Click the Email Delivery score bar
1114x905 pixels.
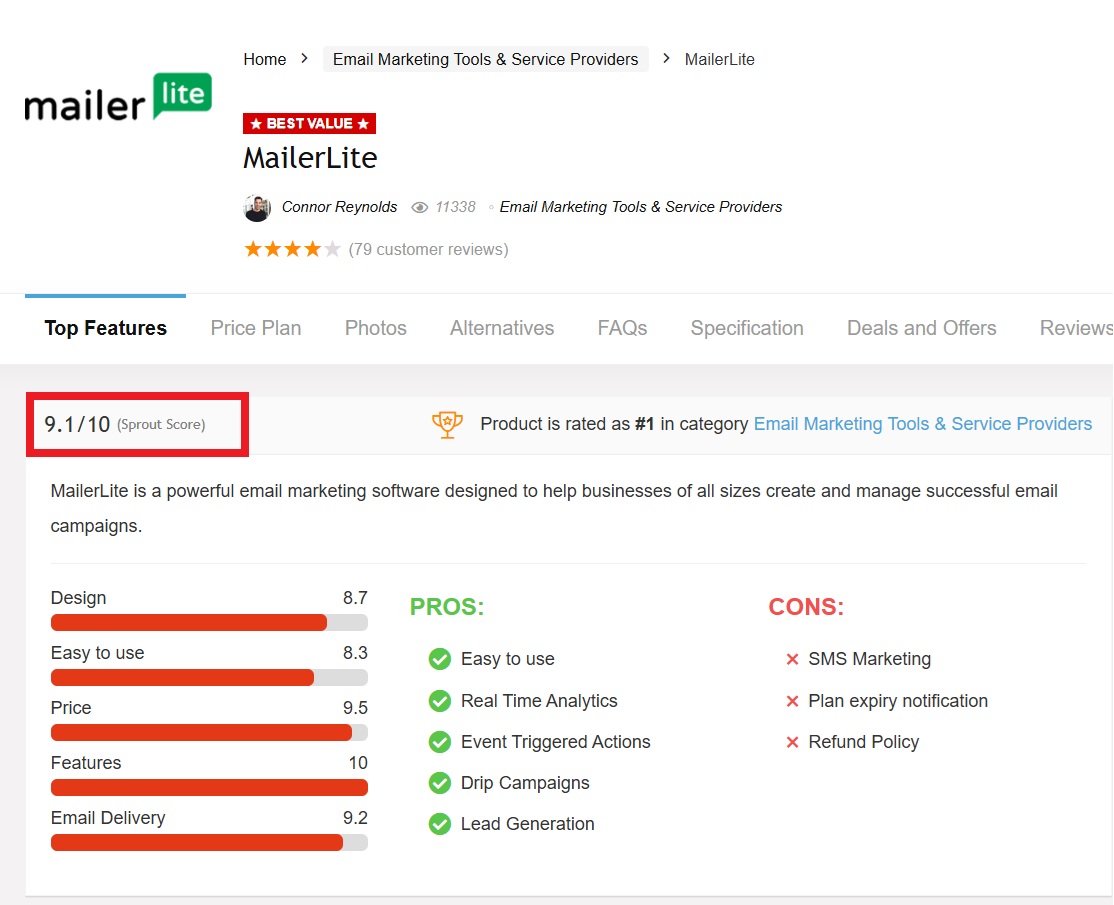[x=209, y=843]
